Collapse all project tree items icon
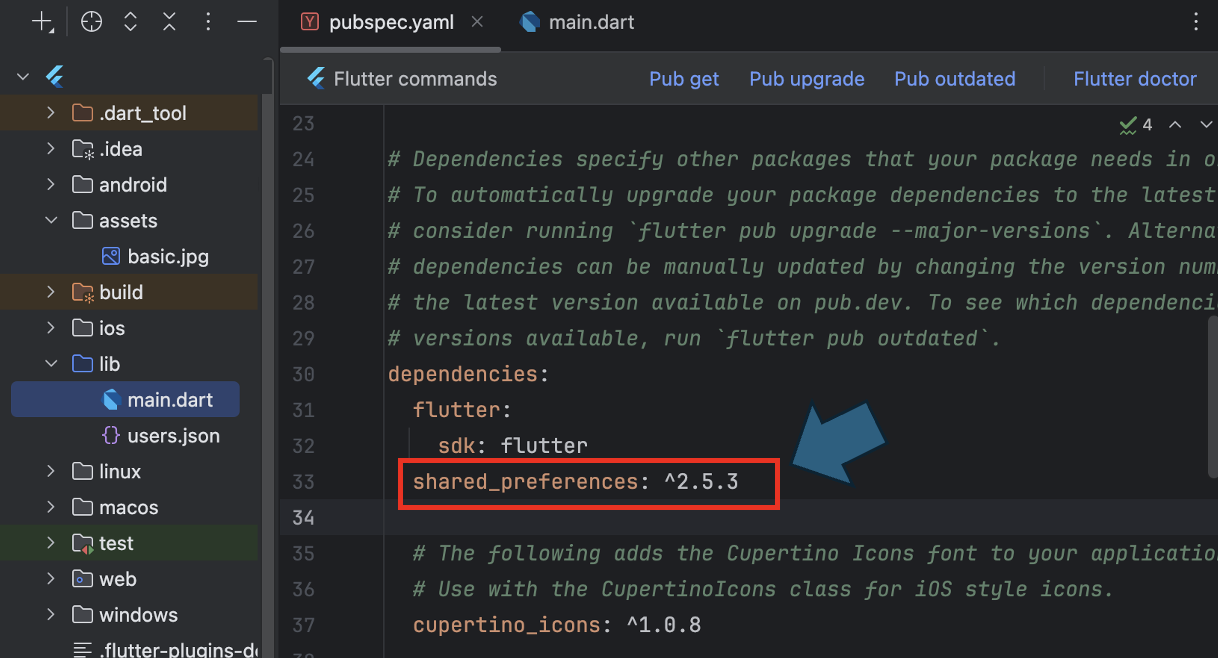The height and width of the screenshot is (658, 1218). point(169,22)
